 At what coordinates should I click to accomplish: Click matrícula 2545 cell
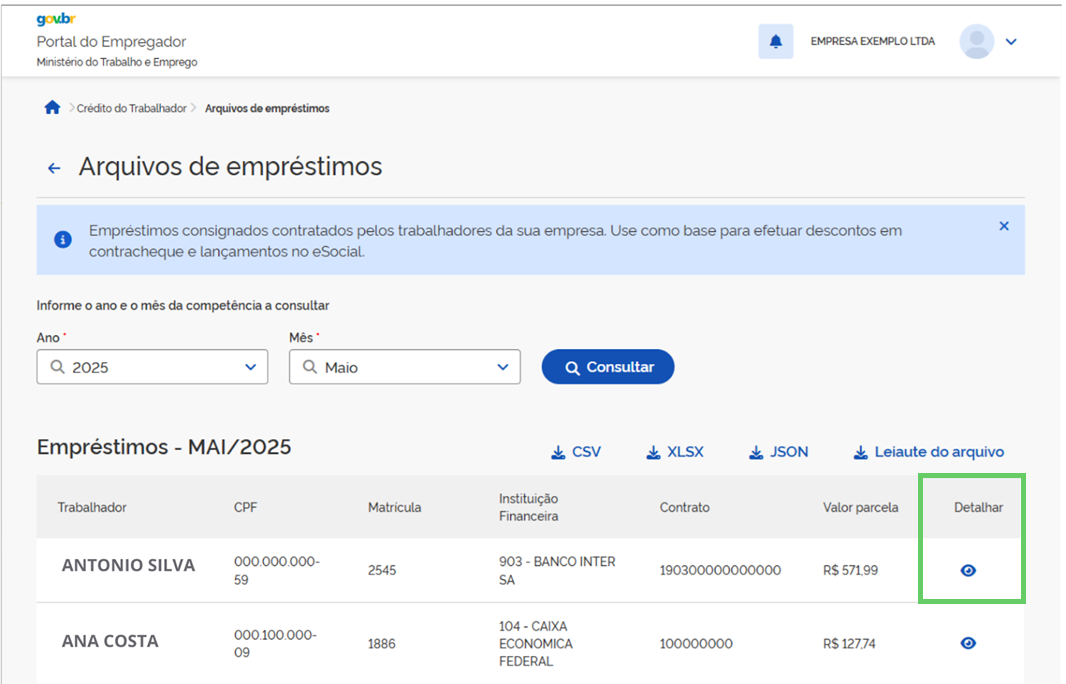pos(382,570)
